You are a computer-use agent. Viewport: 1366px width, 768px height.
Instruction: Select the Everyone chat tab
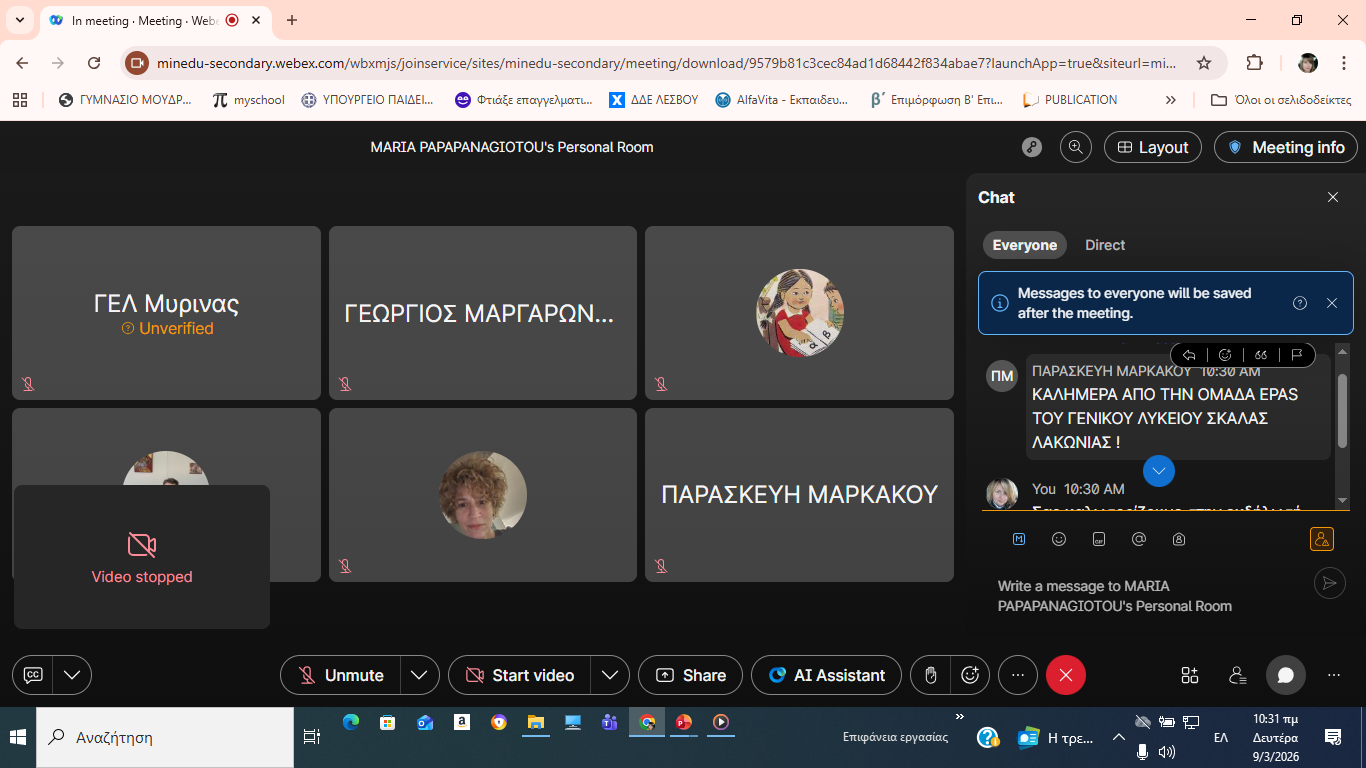pos(1024,245)
